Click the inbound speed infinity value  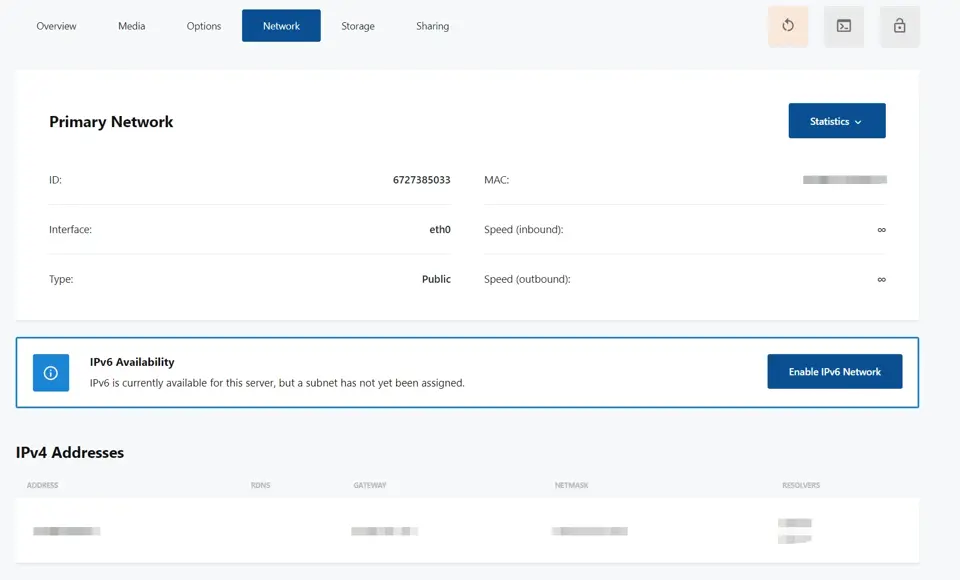click(x=882, y=230)
